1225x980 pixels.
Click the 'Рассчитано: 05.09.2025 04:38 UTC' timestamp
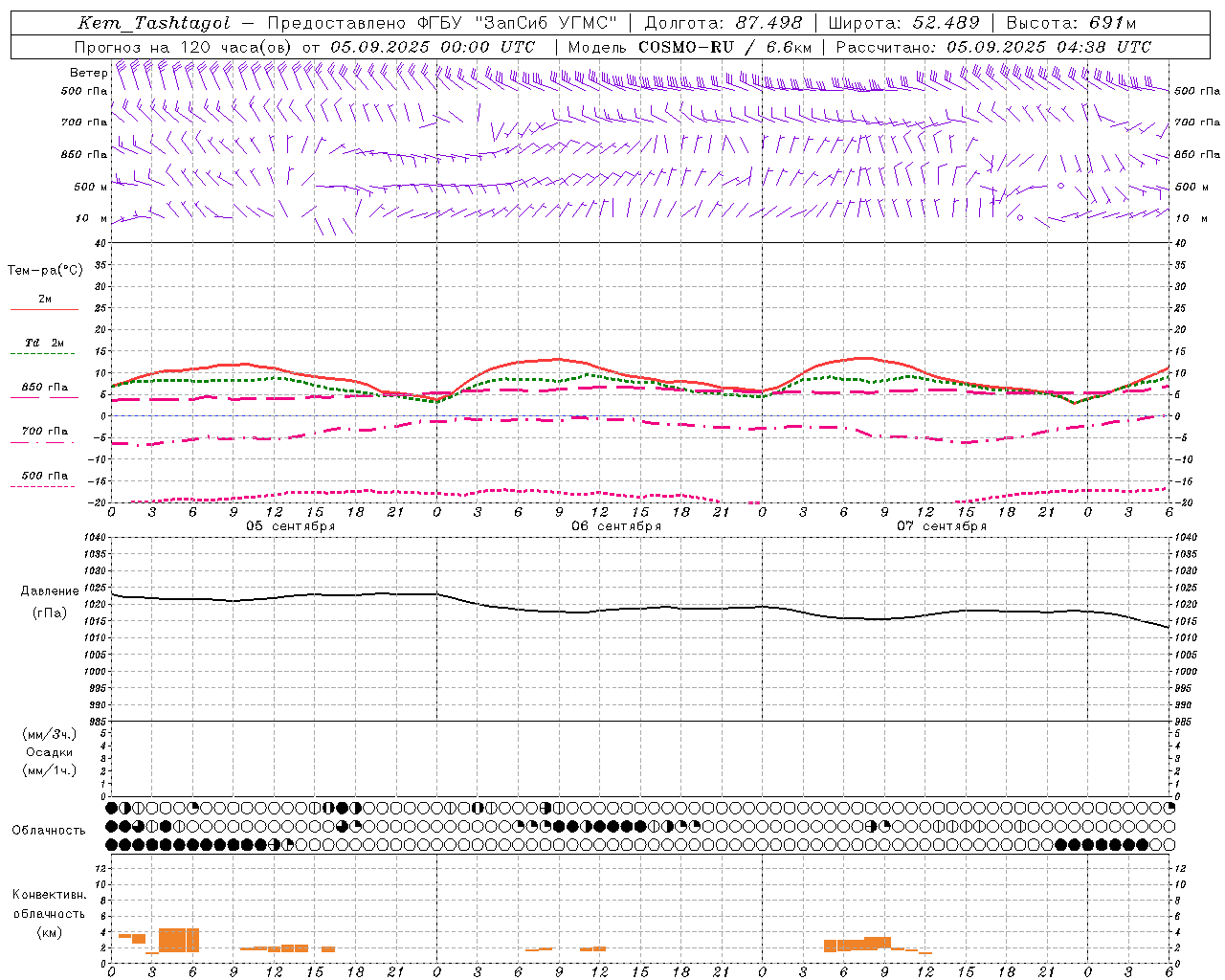[x=993, y=47]
